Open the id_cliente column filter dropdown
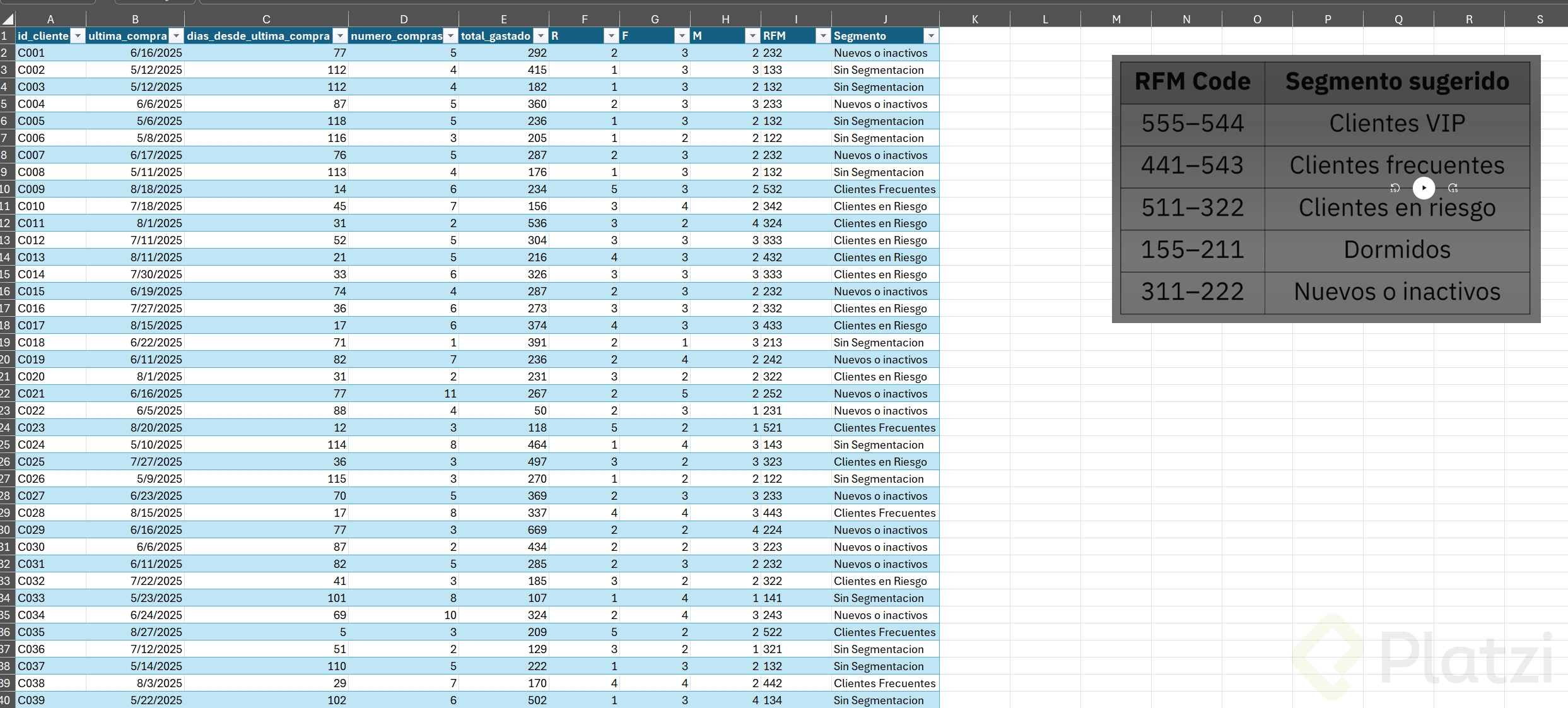The width and height of the screenshot is (1568, 708). (78, 36)
